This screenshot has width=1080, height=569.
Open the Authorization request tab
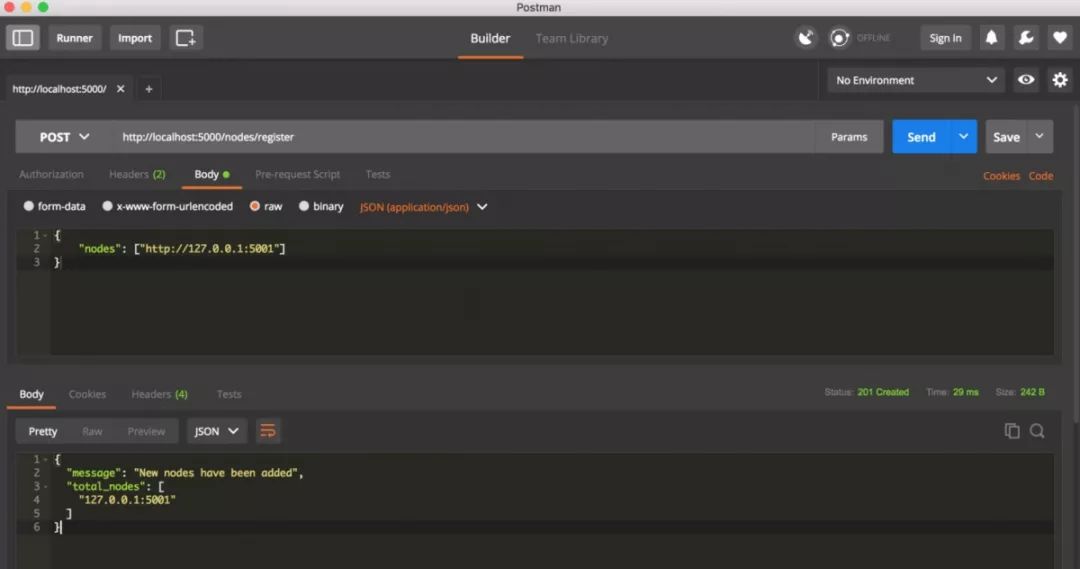(x=51, y=174)
